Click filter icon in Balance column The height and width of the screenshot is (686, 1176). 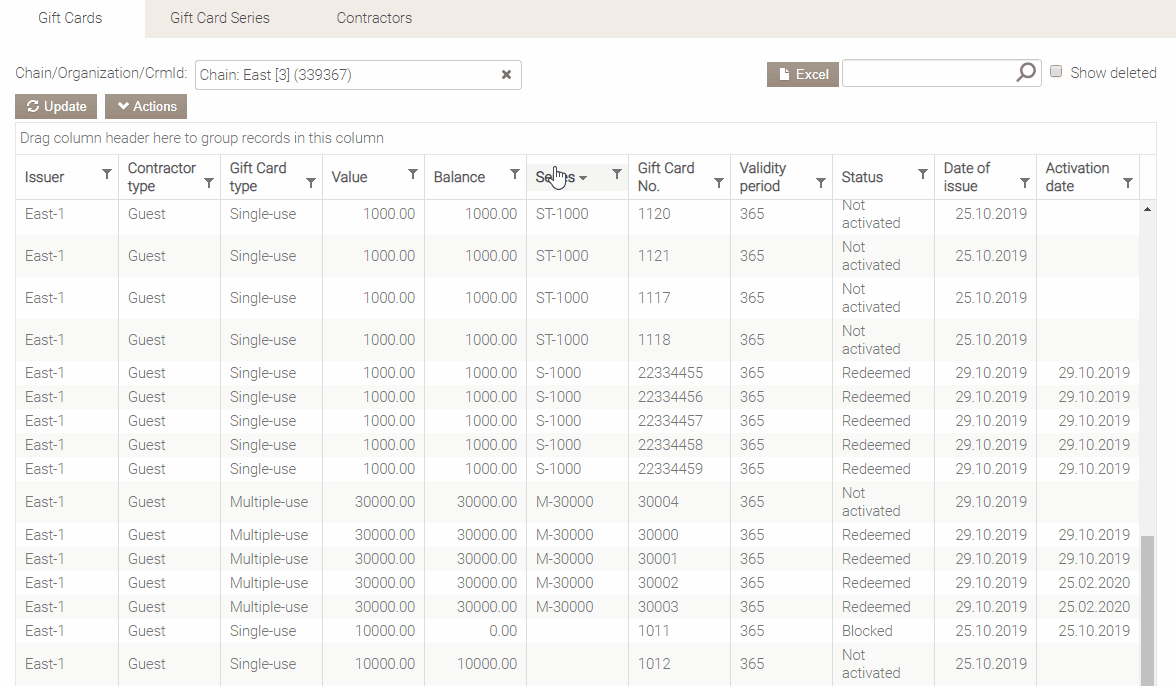tap(515, 174)
